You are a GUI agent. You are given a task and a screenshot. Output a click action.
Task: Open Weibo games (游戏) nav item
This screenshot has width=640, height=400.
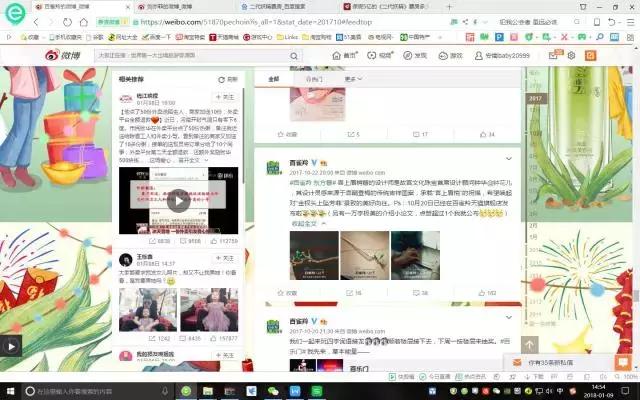[451, 56]
